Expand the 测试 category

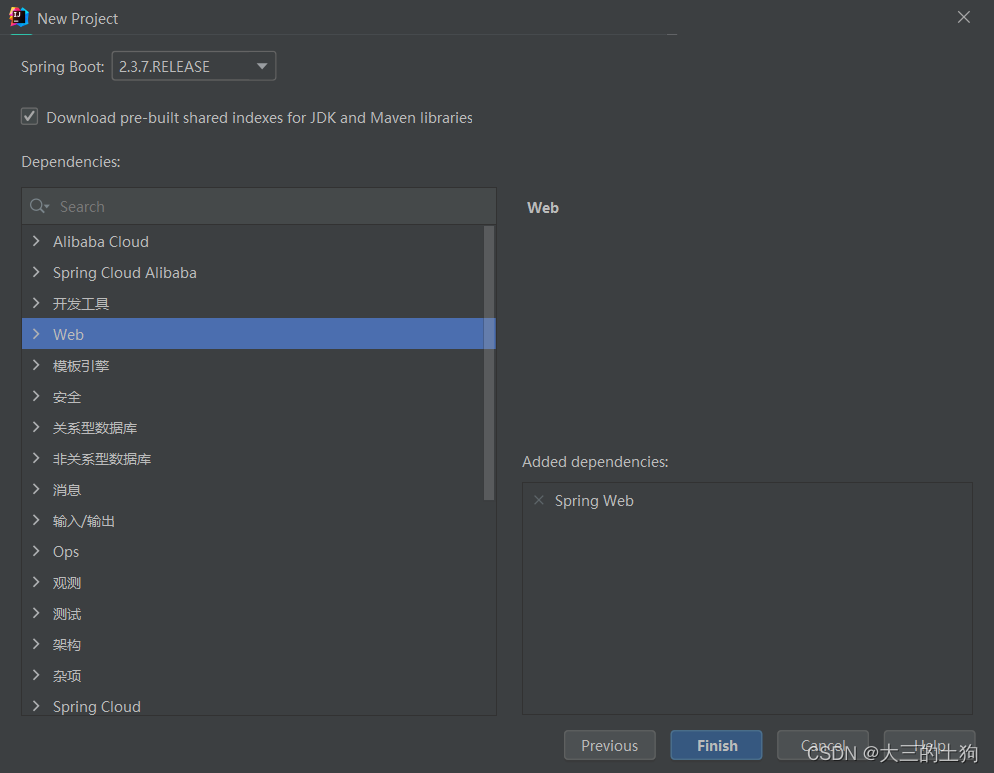[36, 613]
